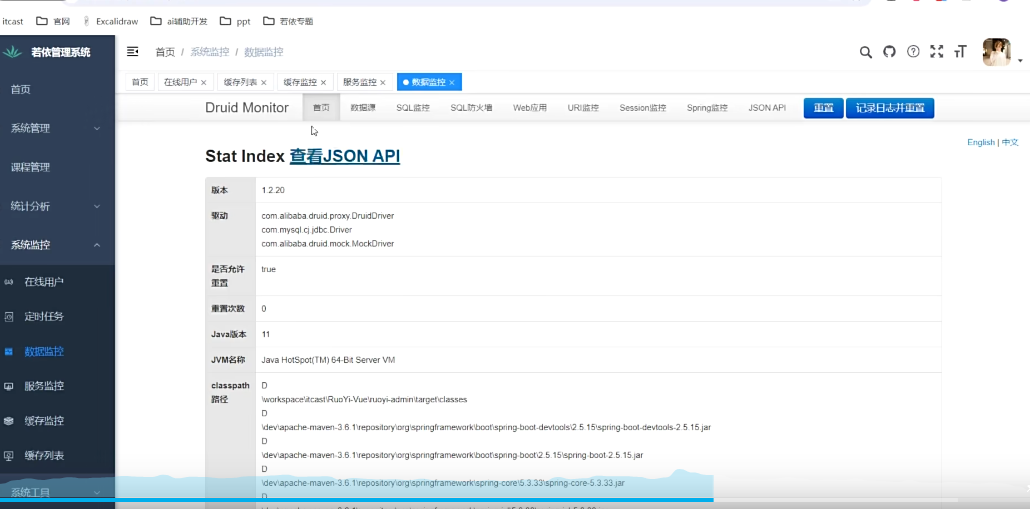Viewport: 1030px width, 509px height.
Task: Open the search magnifier icon
Action: click(x=866, y=52)
